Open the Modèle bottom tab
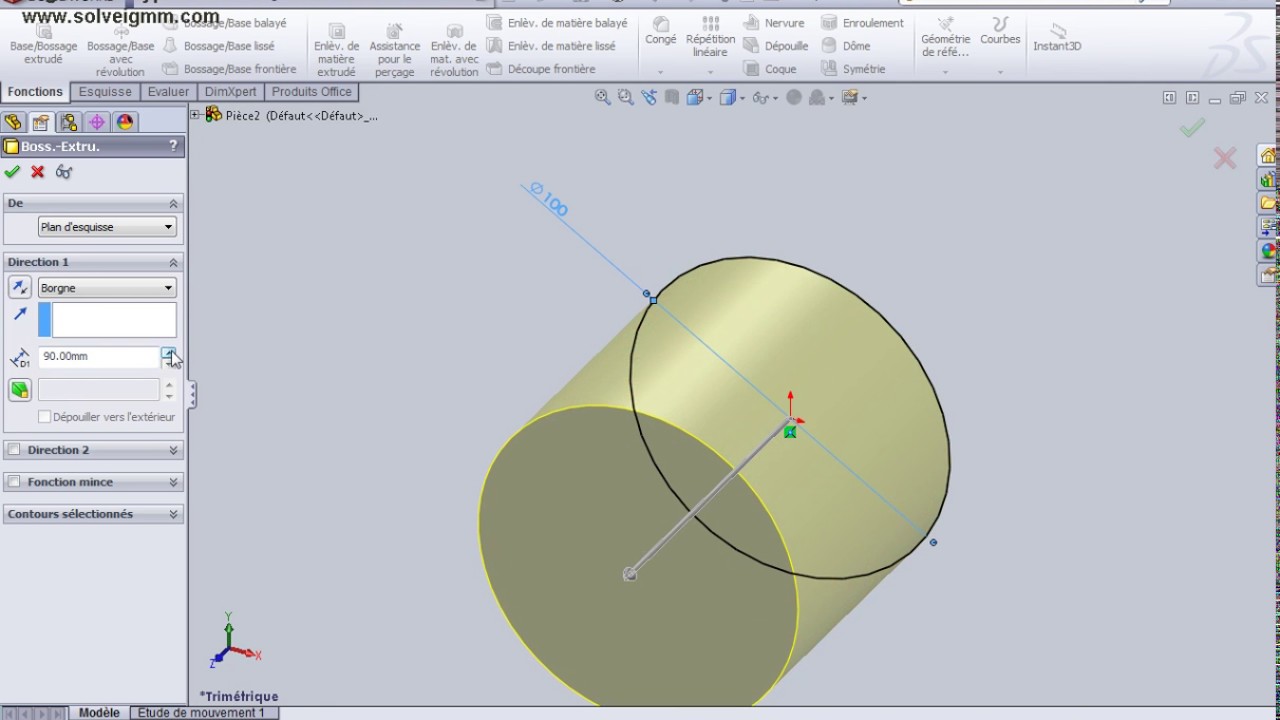 [99, 713]
